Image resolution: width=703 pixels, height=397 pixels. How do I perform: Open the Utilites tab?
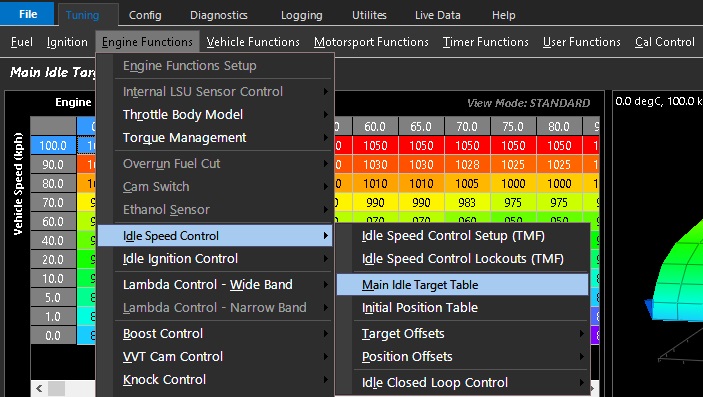pos(369,15)
